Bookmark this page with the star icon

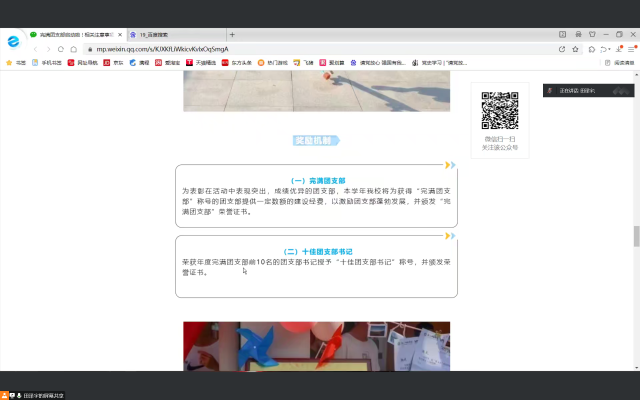pyautogui.click(x=575, y=49)
